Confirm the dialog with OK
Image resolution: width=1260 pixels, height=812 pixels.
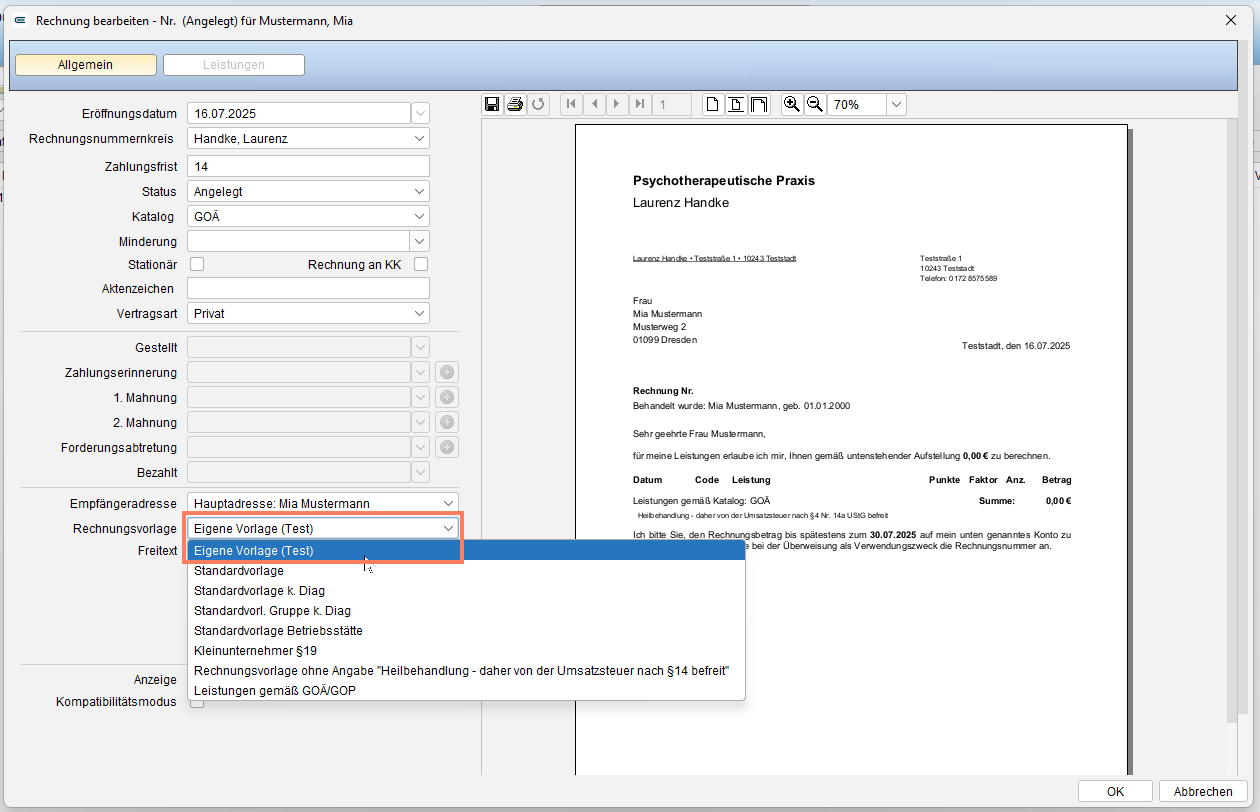[x=1115, y=791]
